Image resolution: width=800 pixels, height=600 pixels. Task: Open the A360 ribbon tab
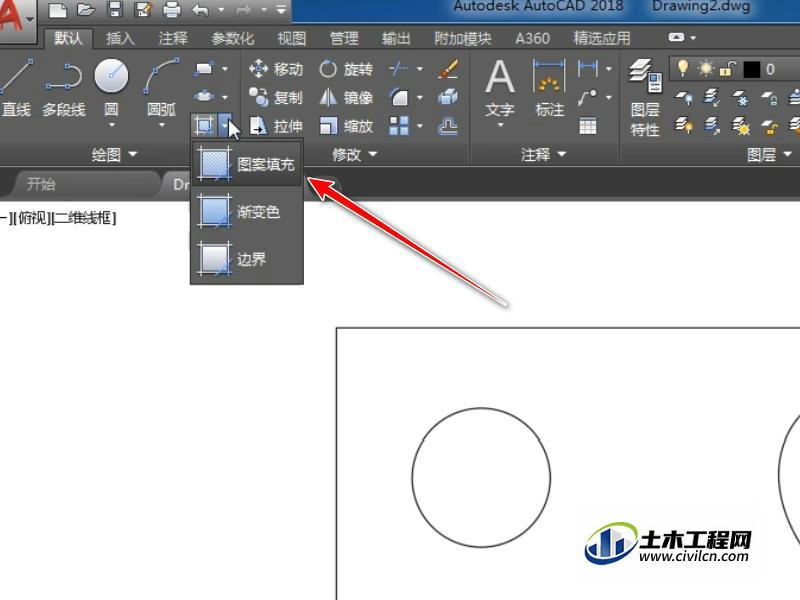click(533, 38)
